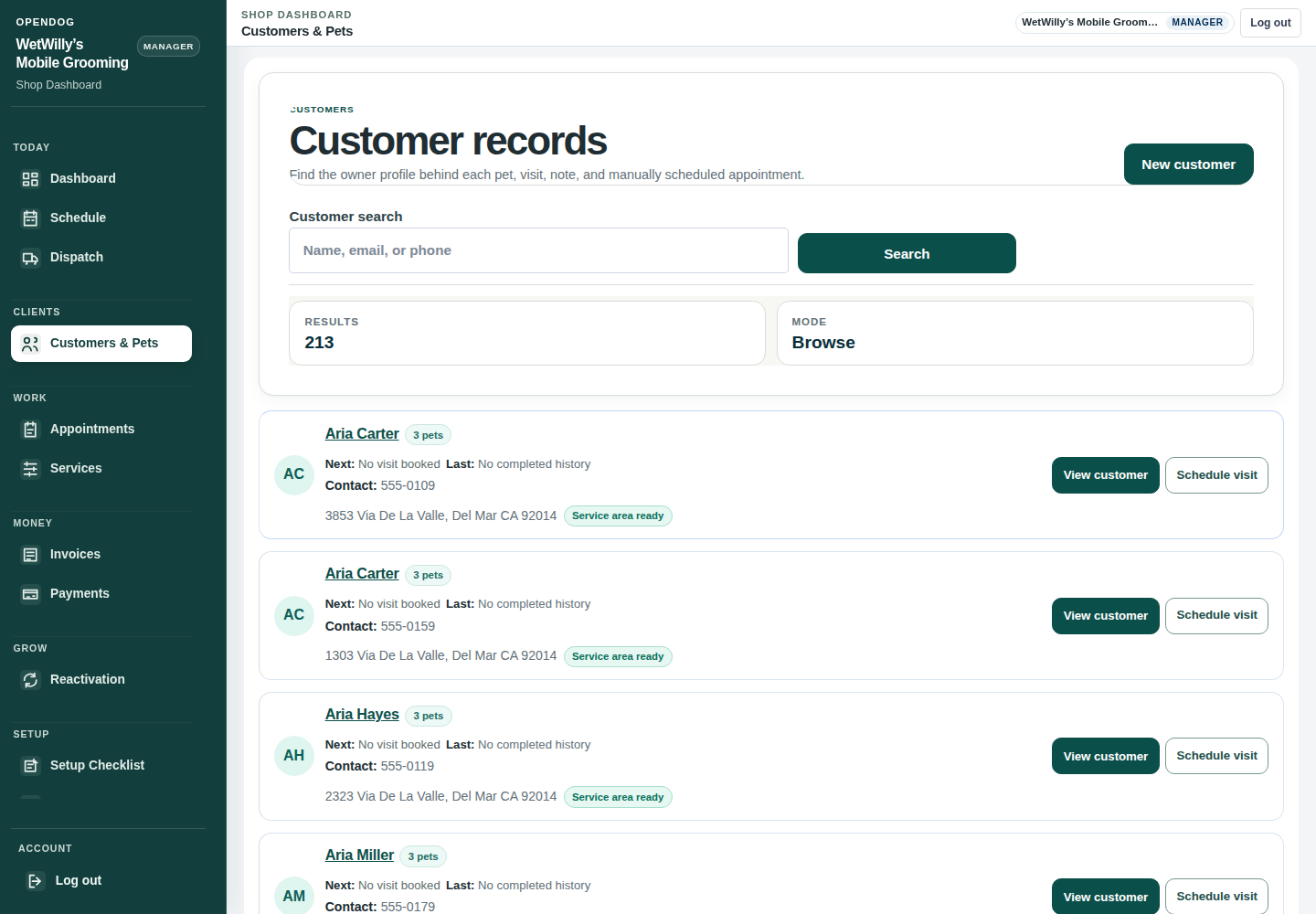This screenshot has width=1316, height=914.
Task: Click the AH avatar for Aria Hayes
Action: (294, 756)
